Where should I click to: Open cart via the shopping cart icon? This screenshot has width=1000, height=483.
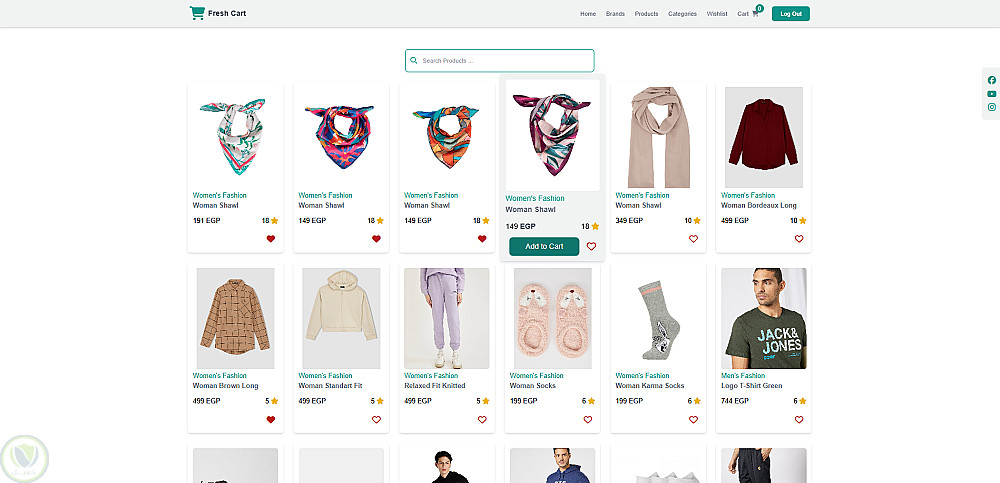tap(755, 14)
